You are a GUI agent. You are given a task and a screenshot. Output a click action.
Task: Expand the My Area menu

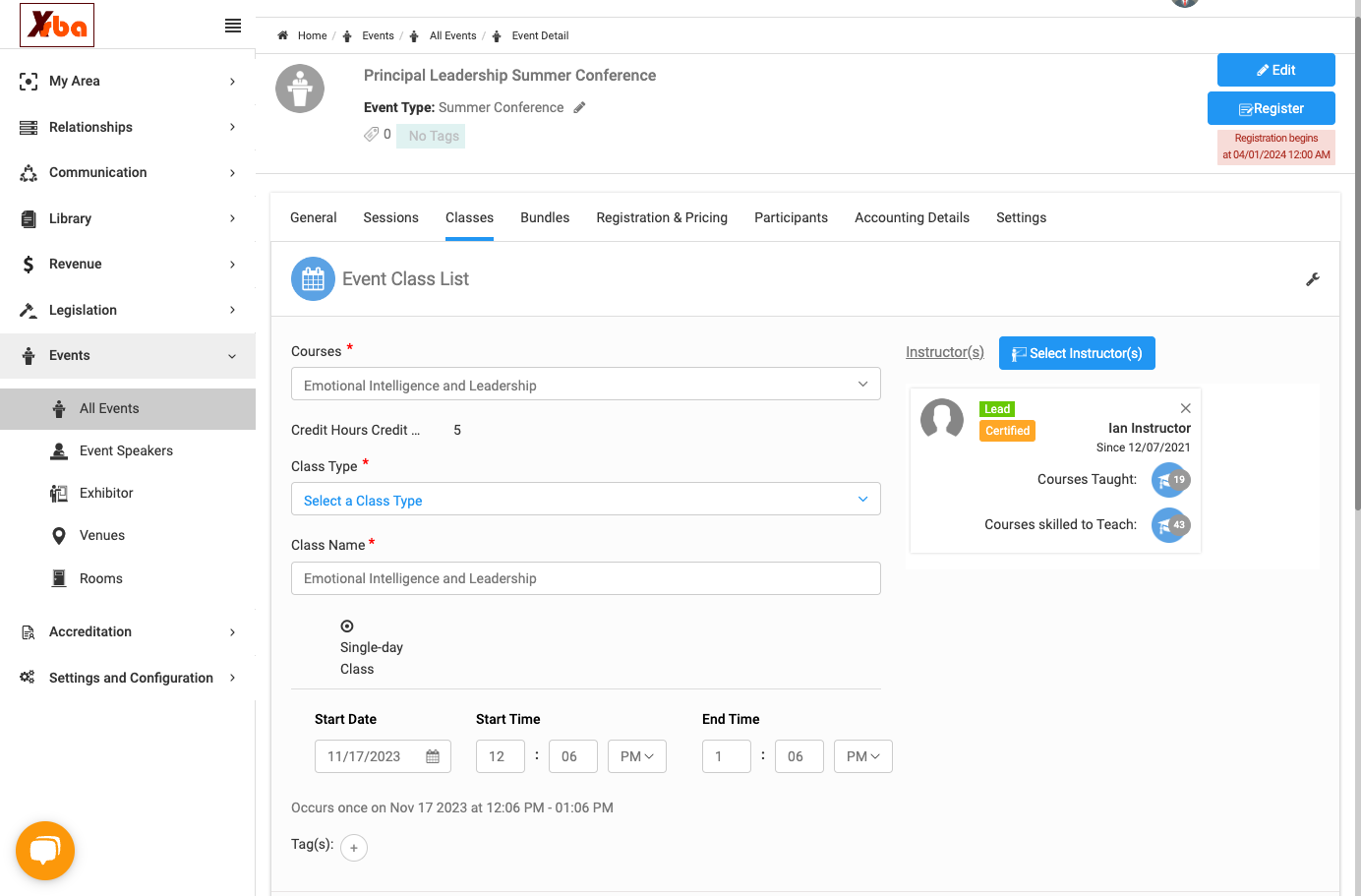pos(128,81)
